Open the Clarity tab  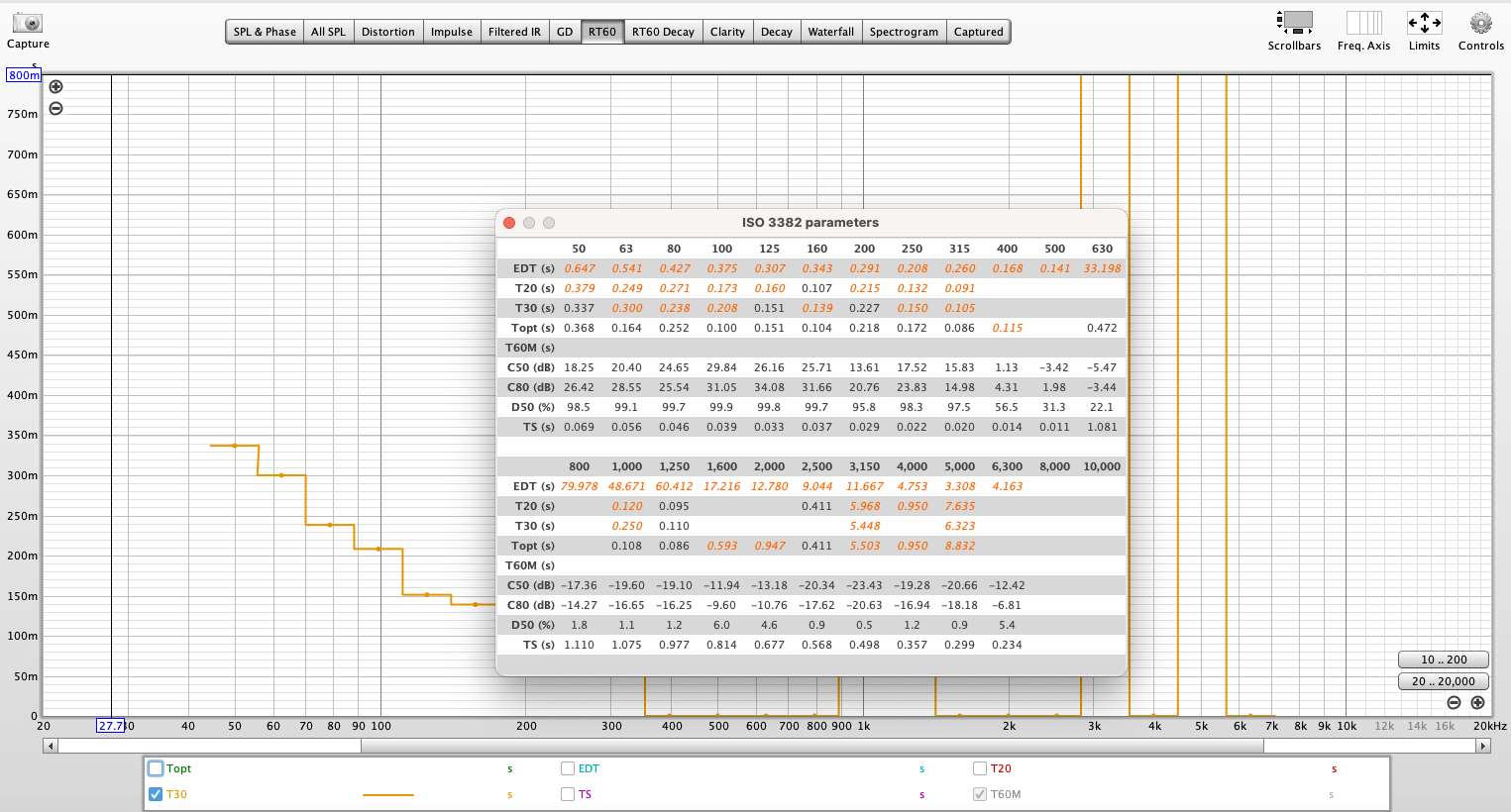tap(727, 32)
